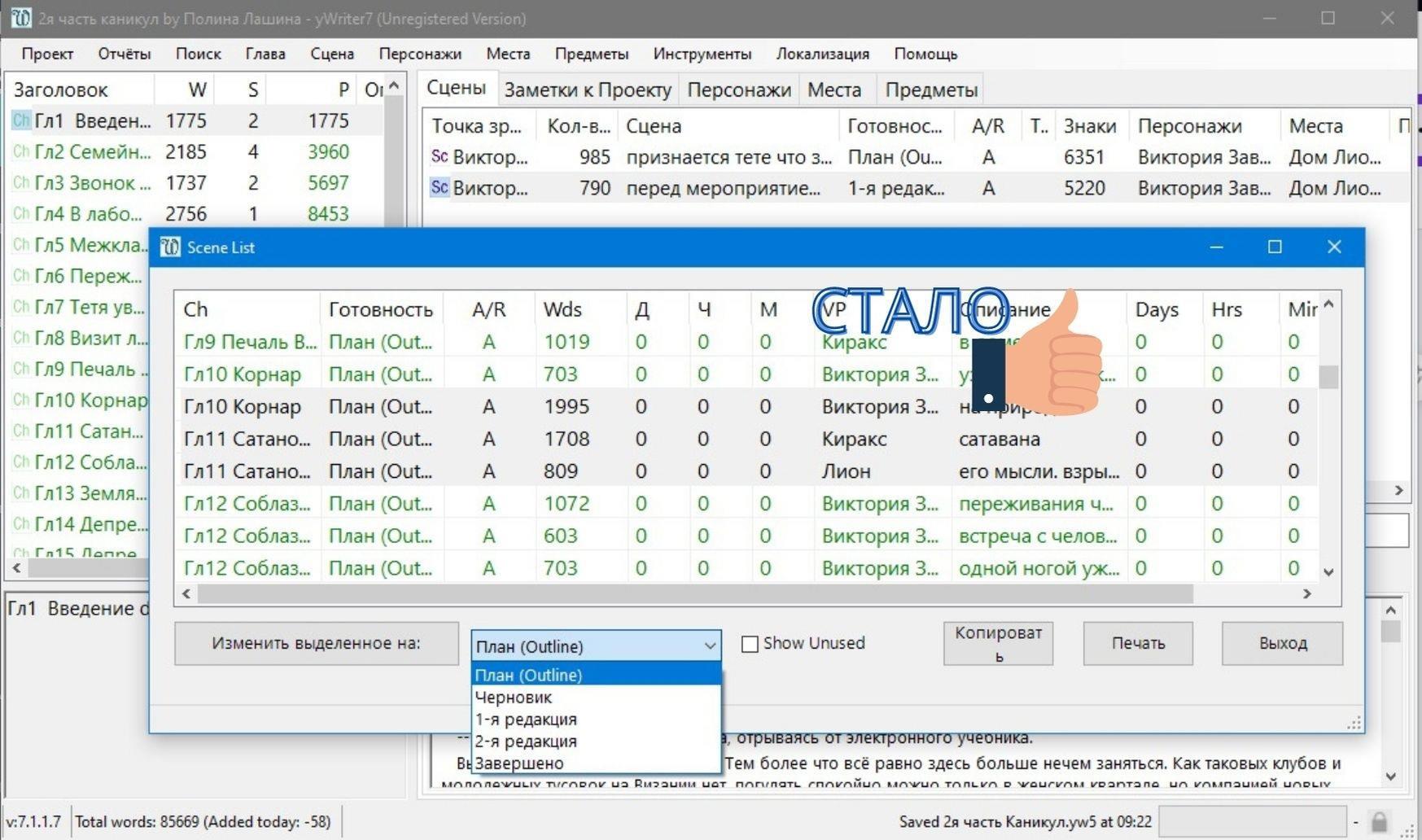Maximize the Scene List dialog window
Screen dimensions: 1422x840
pyautogui.click(x=1275, y=247)
